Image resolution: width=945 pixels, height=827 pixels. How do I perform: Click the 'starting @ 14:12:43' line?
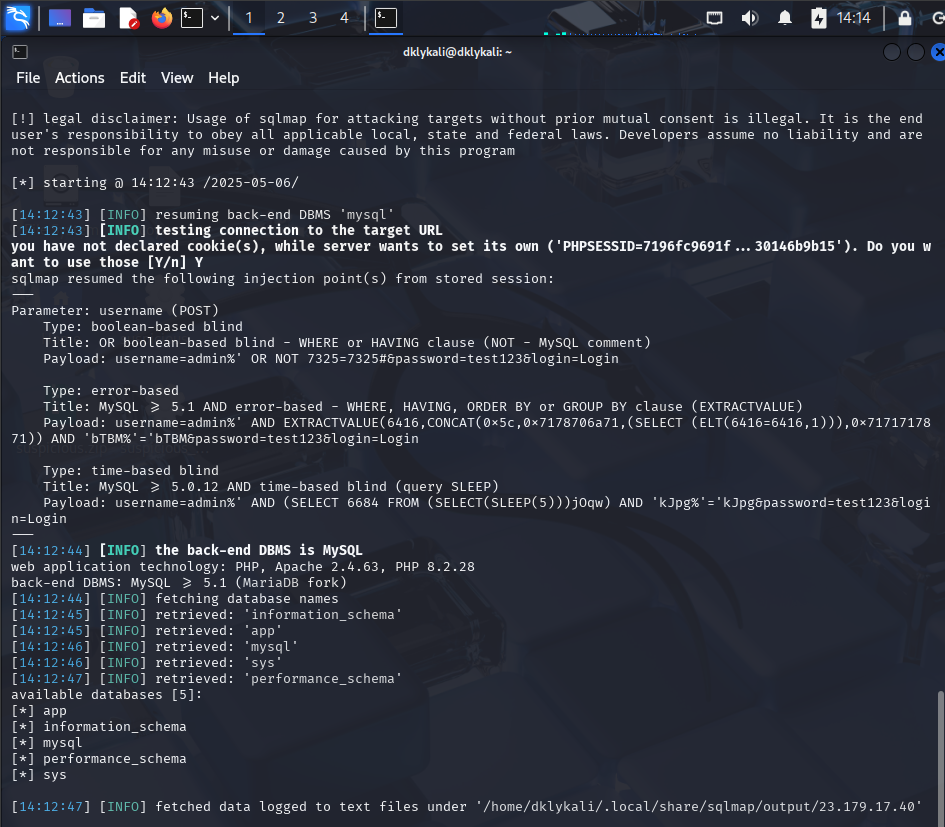click(155, 183)
